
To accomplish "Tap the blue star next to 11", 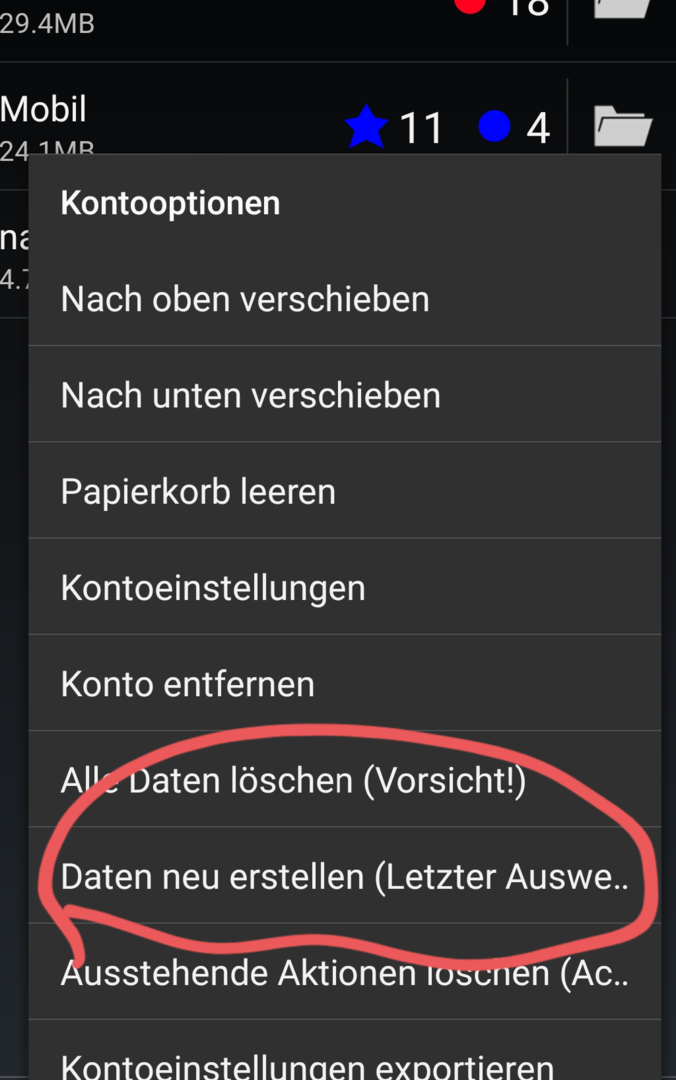I will coord(366,127).
